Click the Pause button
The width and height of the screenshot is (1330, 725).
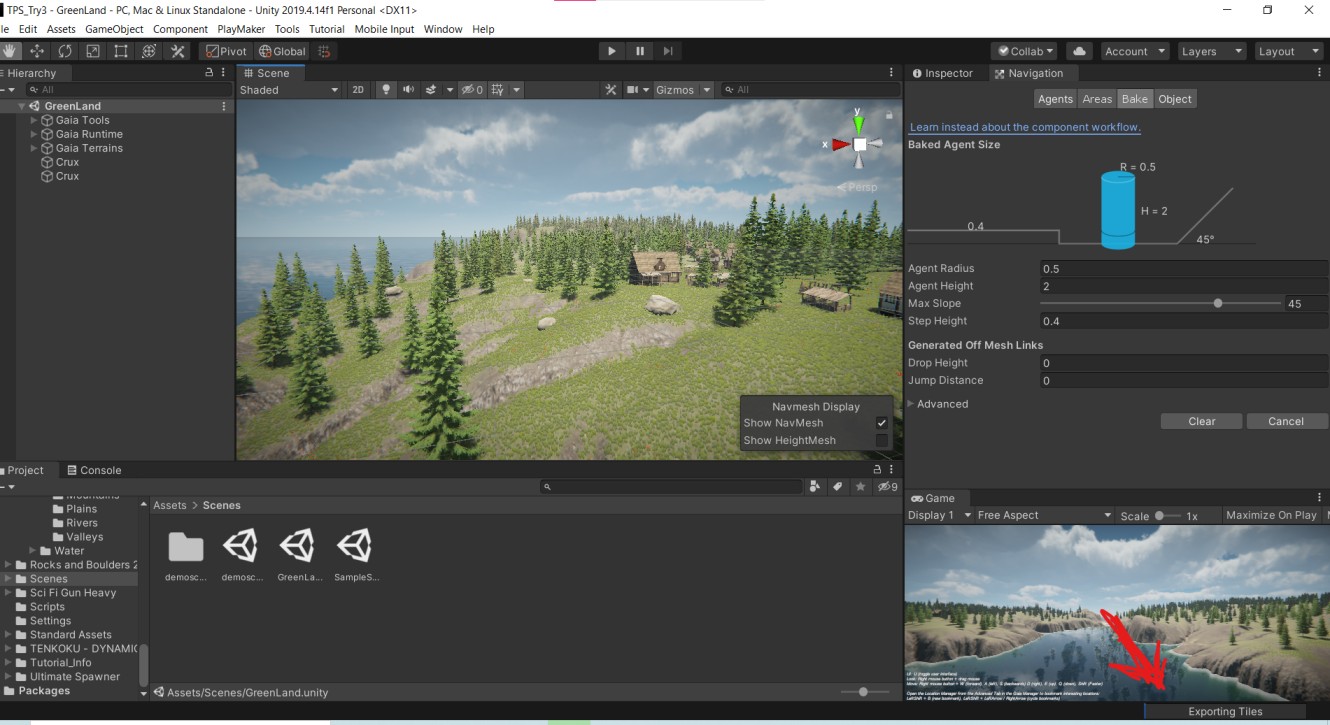(x=640, y=51)
